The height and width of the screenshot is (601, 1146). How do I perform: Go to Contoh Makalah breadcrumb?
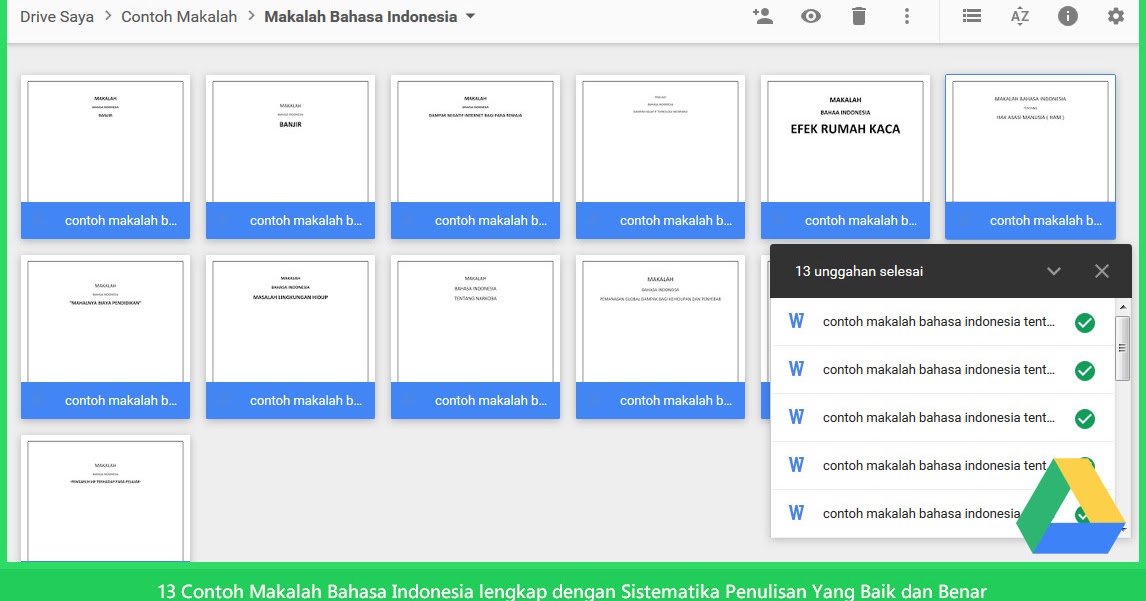(179, 16)
